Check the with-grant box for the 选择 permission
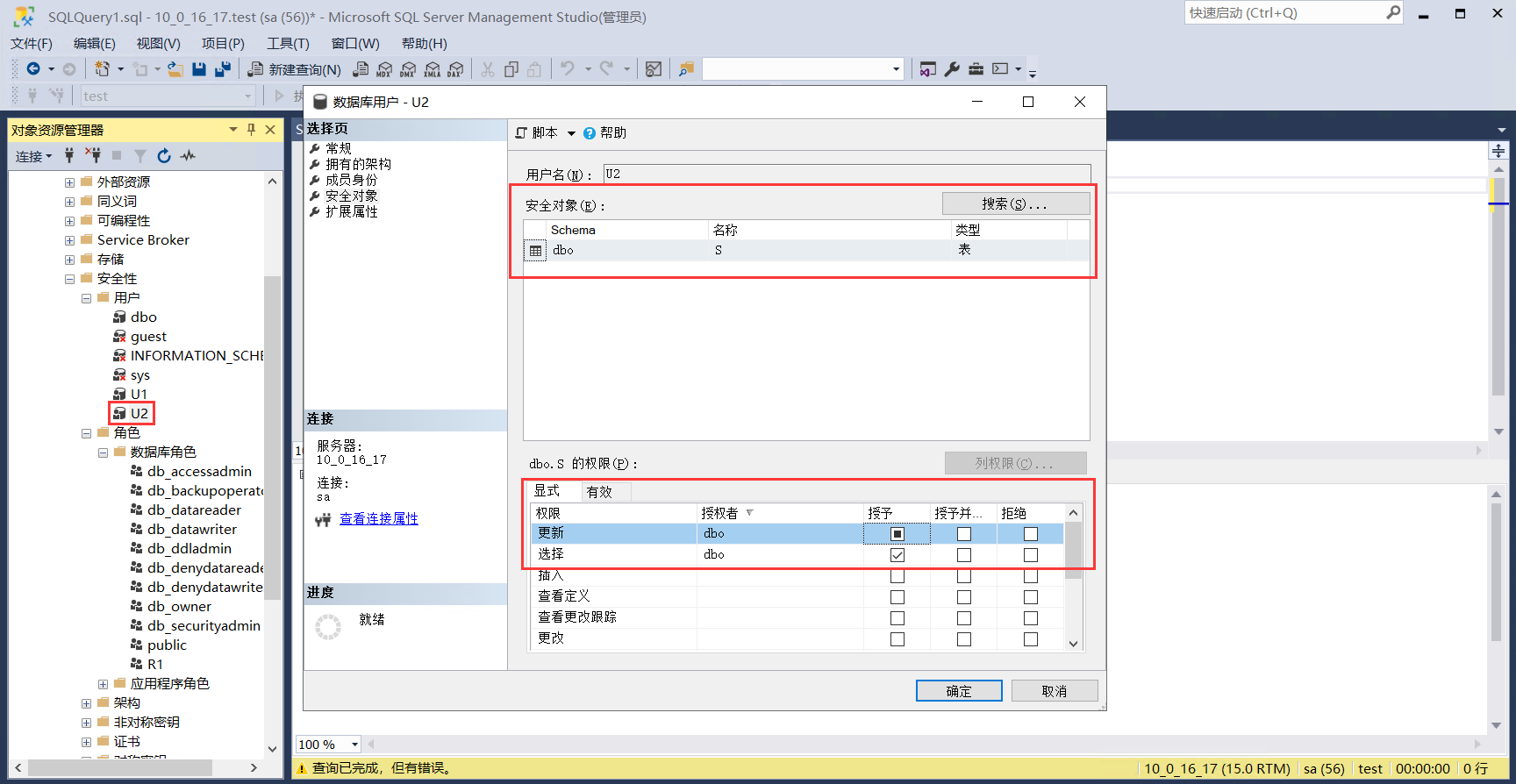 click(x=963, y=555)
